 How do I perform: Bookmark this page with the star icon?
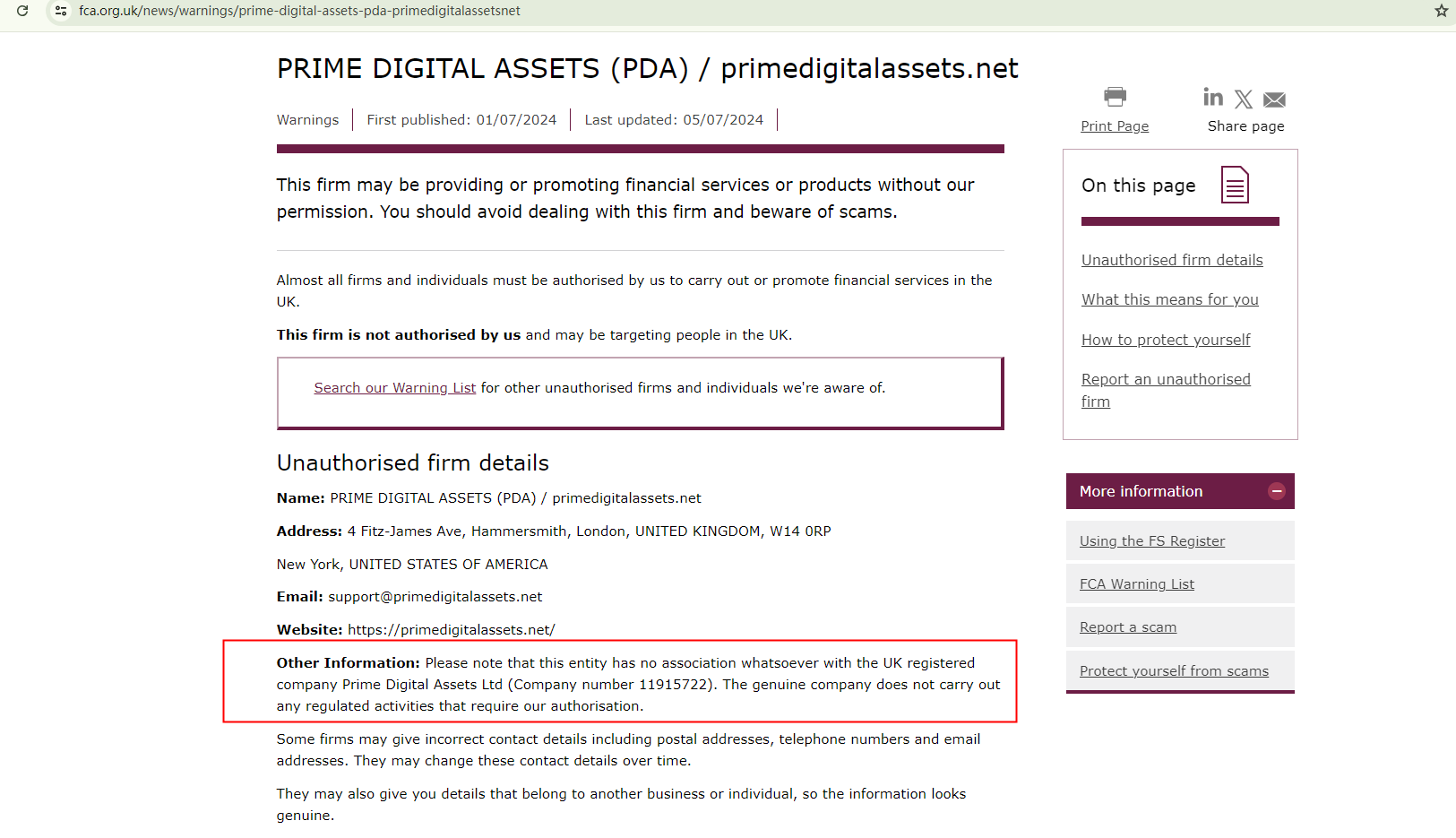(x=1441, y=11)
